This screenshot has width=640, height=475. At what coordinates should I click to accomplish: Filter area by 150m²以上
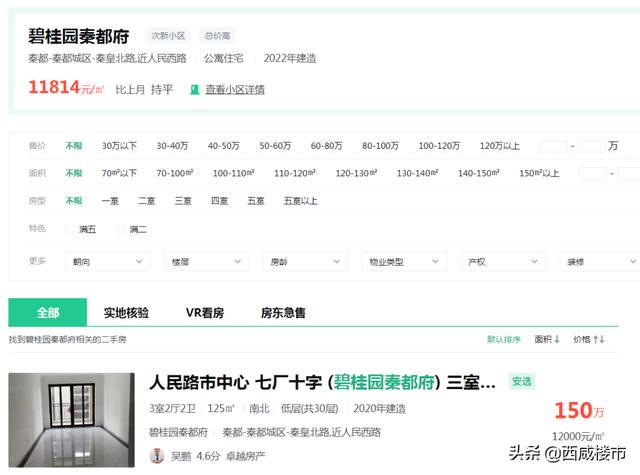(539, 173)
